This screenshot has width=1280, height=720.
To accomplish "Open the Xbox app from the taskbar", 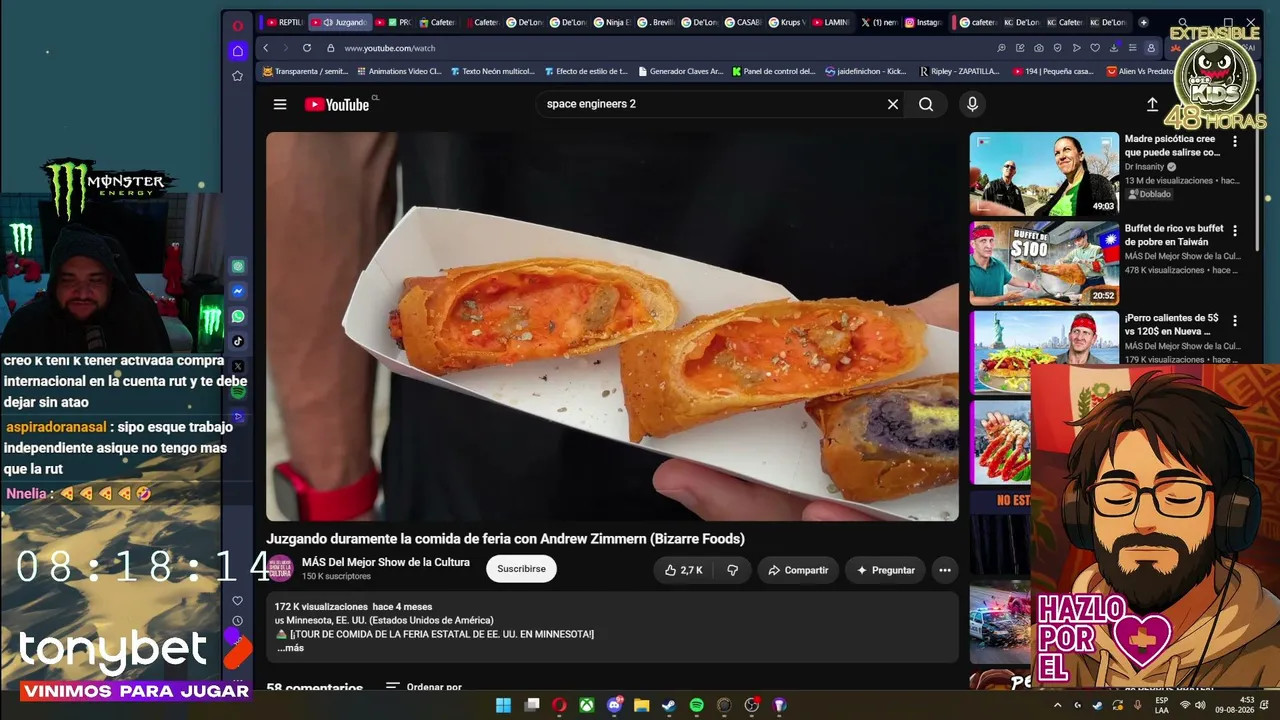I will 587,705.
